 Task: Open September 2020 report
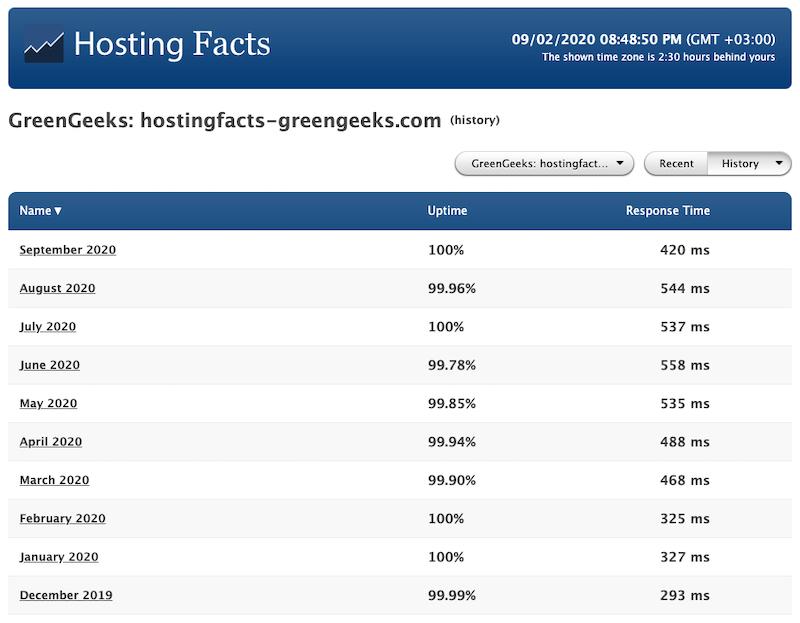click(68, 250)
